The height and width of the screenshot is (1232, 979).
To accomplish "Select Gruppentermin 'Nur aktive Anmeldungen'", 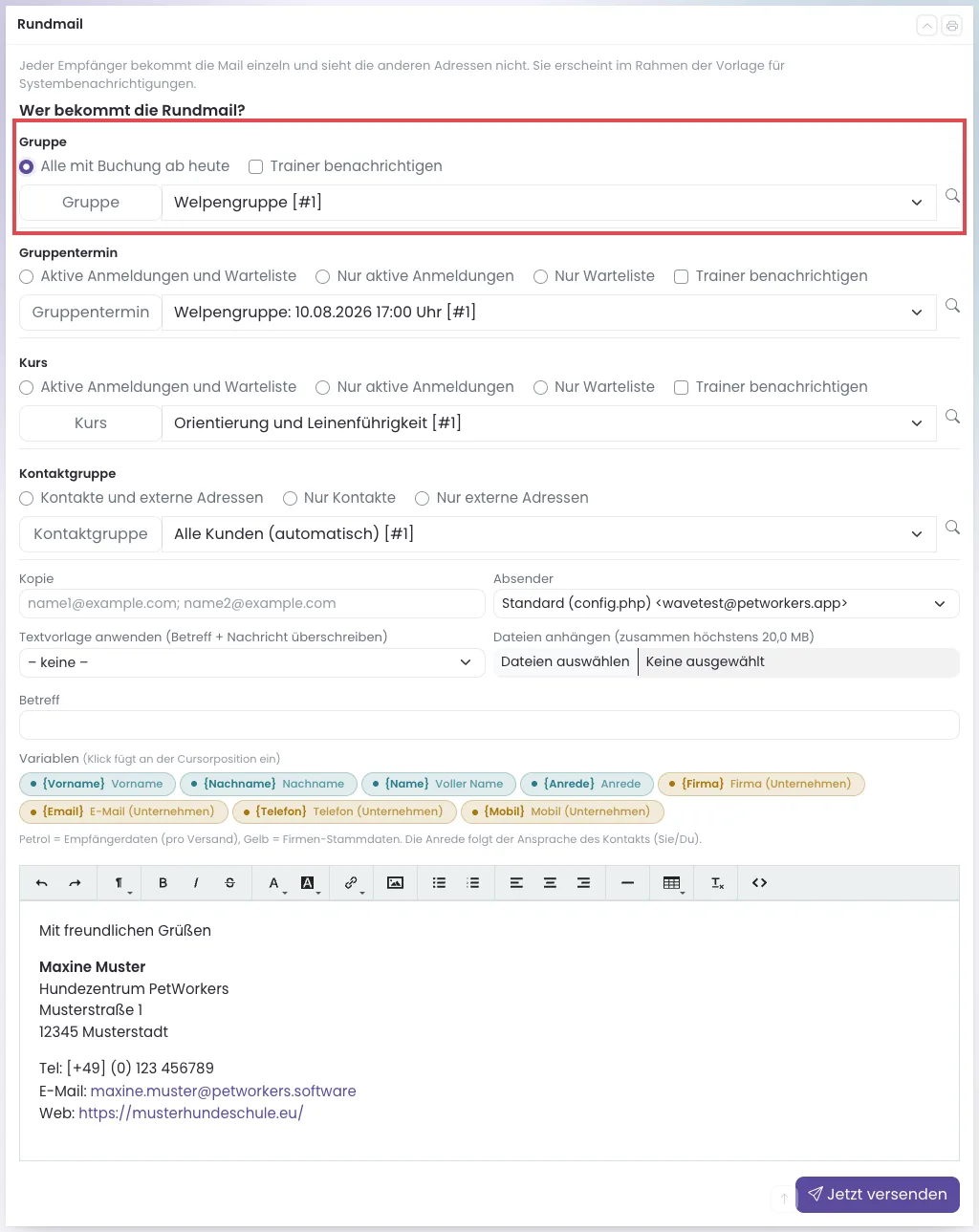I will pyautogui.click(x=323, y=276).
